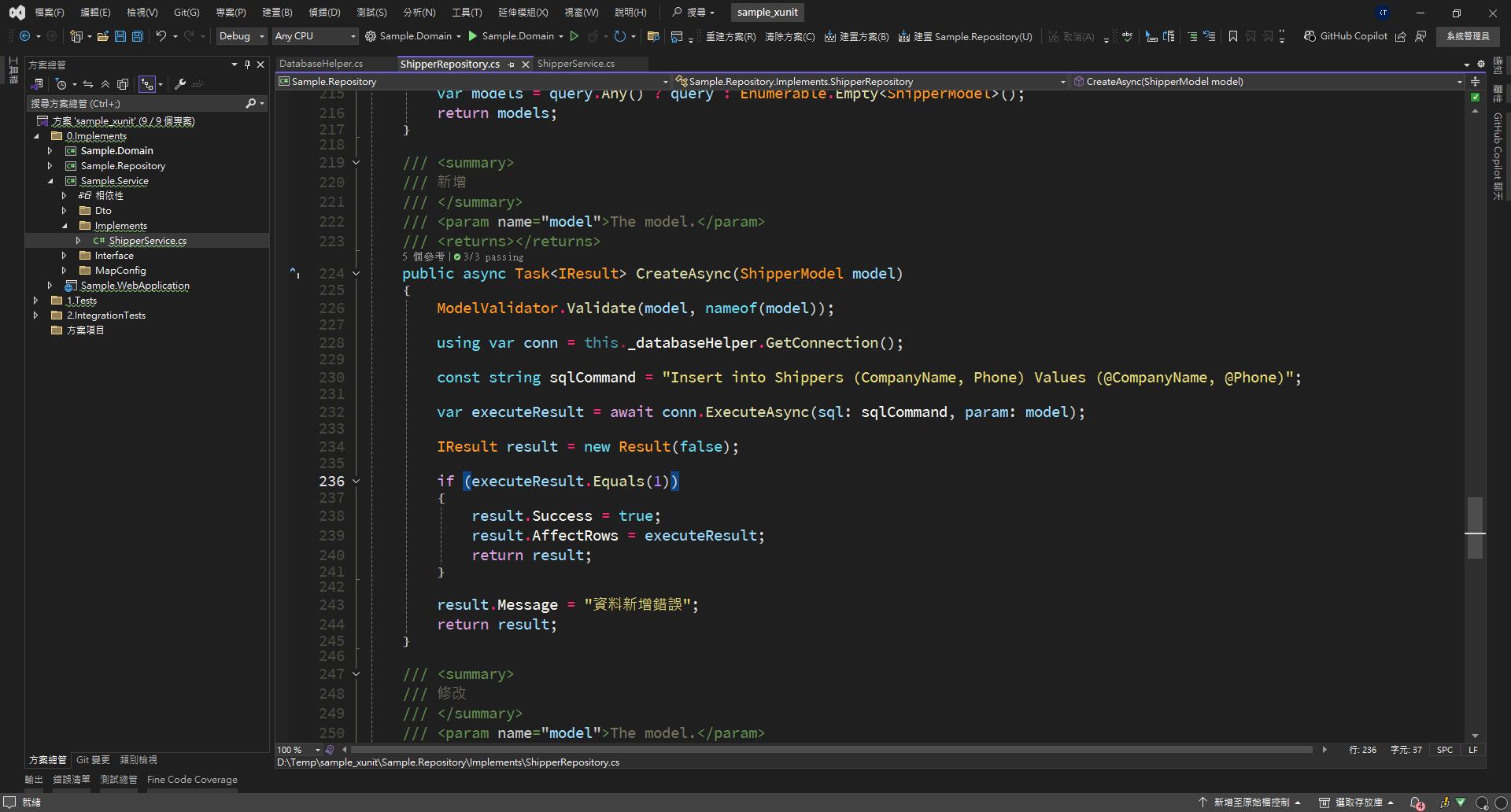Open GitHub Copilot from the toolbar
This screenshot has height=812, width=1511.
coord(1345,36)
